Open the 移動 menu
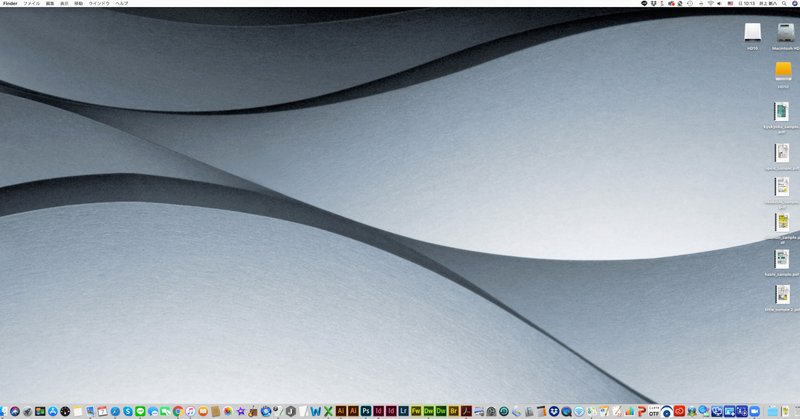The width and height of the screenshot is (800, 419). point(79,3)
